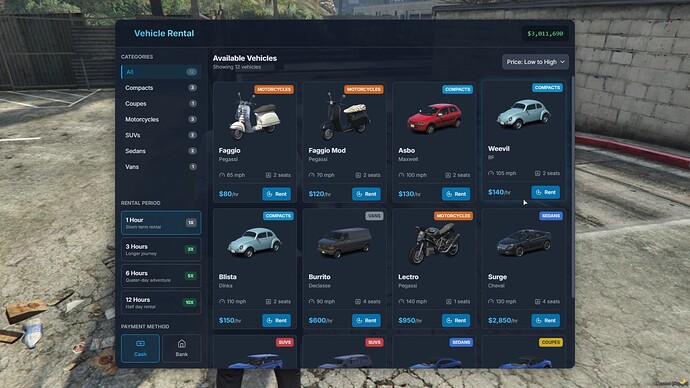Click the Motorcycles tag on Faggio Mod card
The height and width of the screenshot is (388, 690).
click(363, 89)
